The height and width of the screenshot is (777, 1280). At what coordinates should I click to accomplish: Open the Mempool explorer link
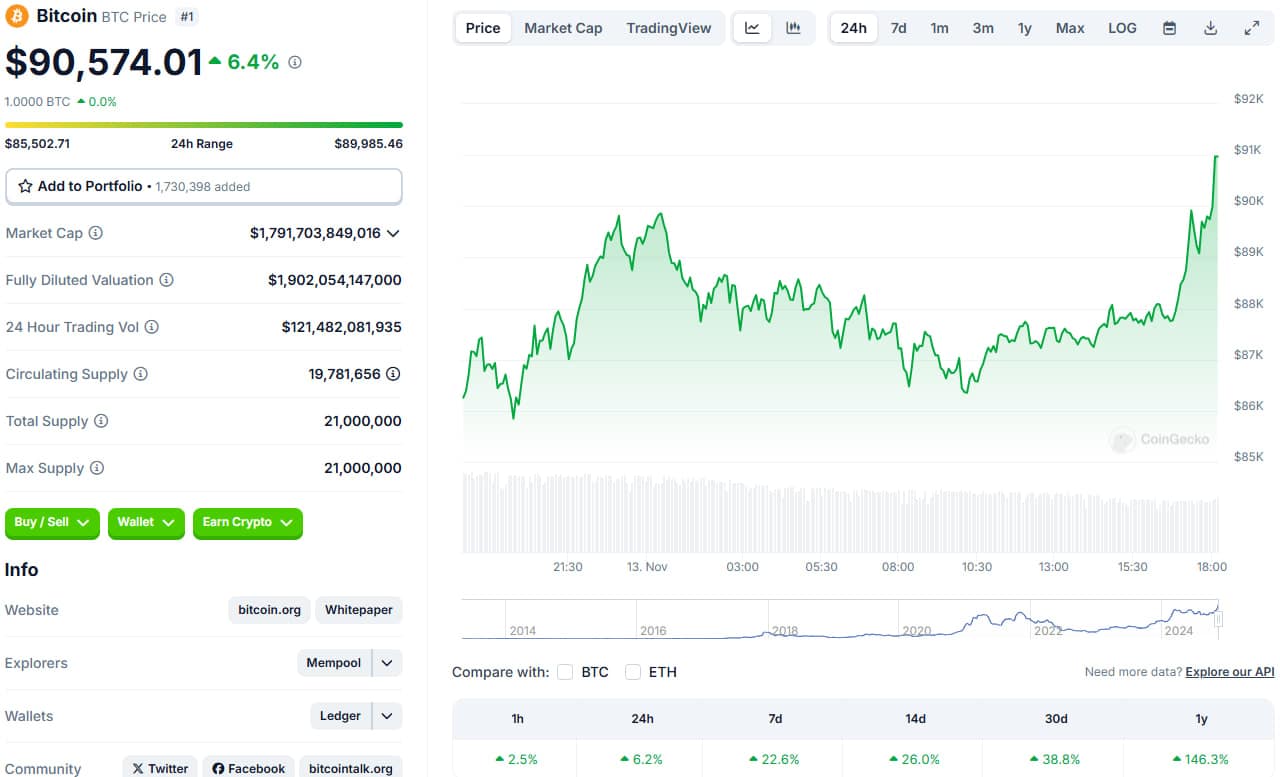click(x=334, y=663)
